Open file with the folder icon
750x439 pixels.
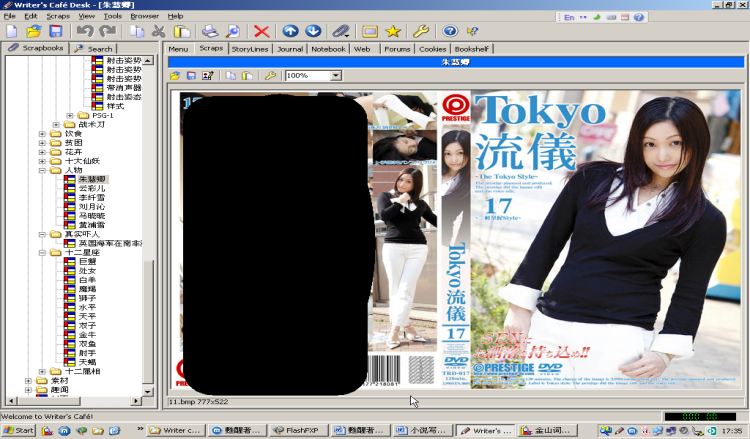point(33,32)
